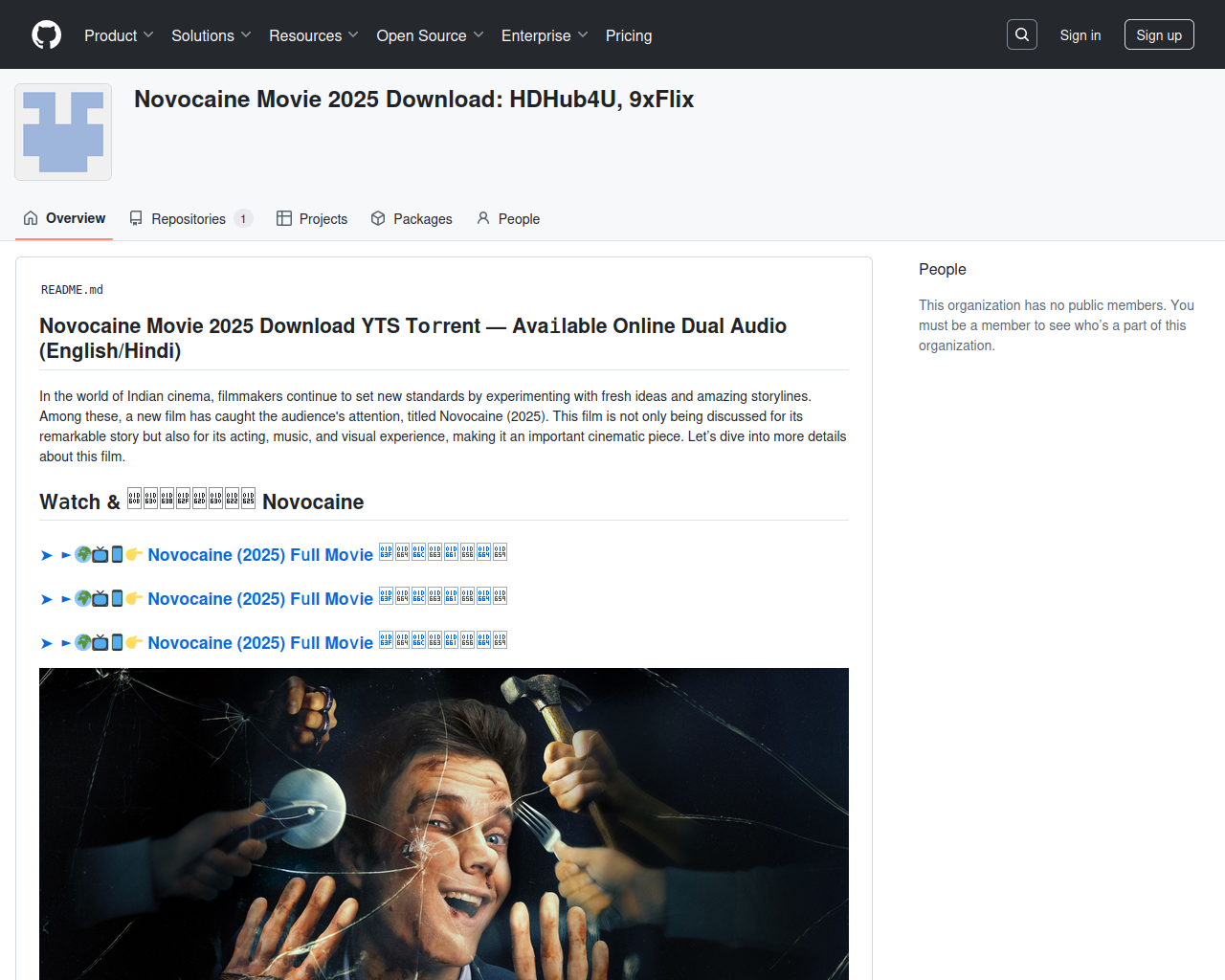Switch to the People tab

pyautogui.click(x=508, y=219)
